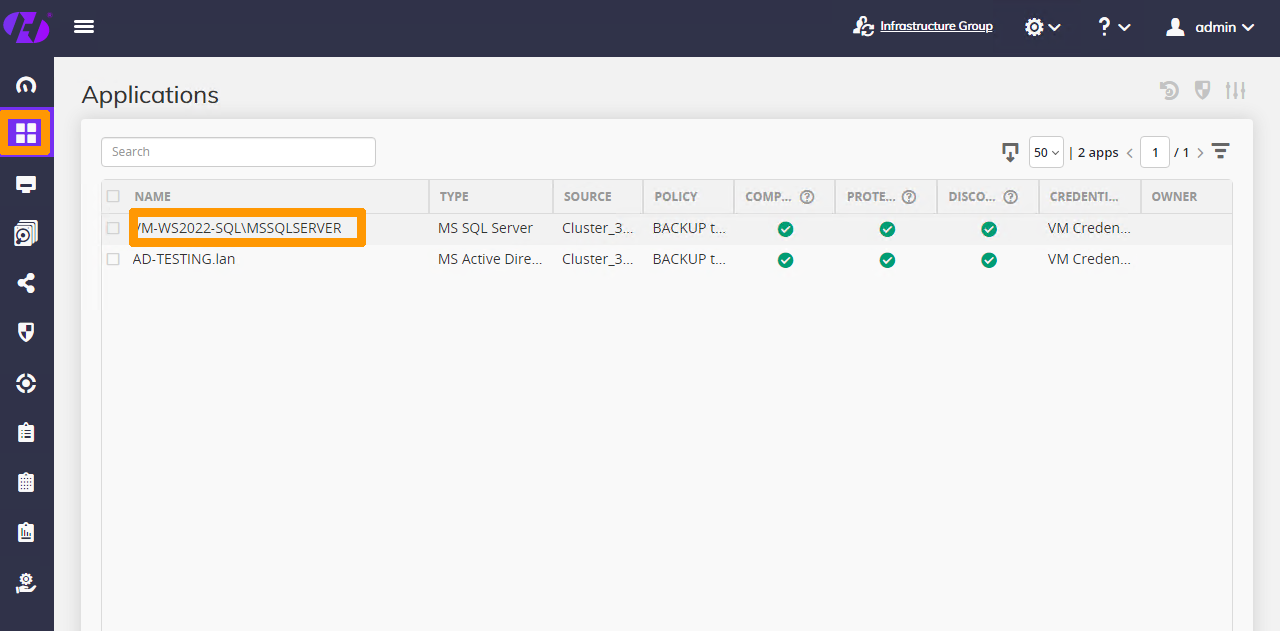Select the Virtual Machines sidebar icon
1280x631 pixels.
(x=27, y=184)
